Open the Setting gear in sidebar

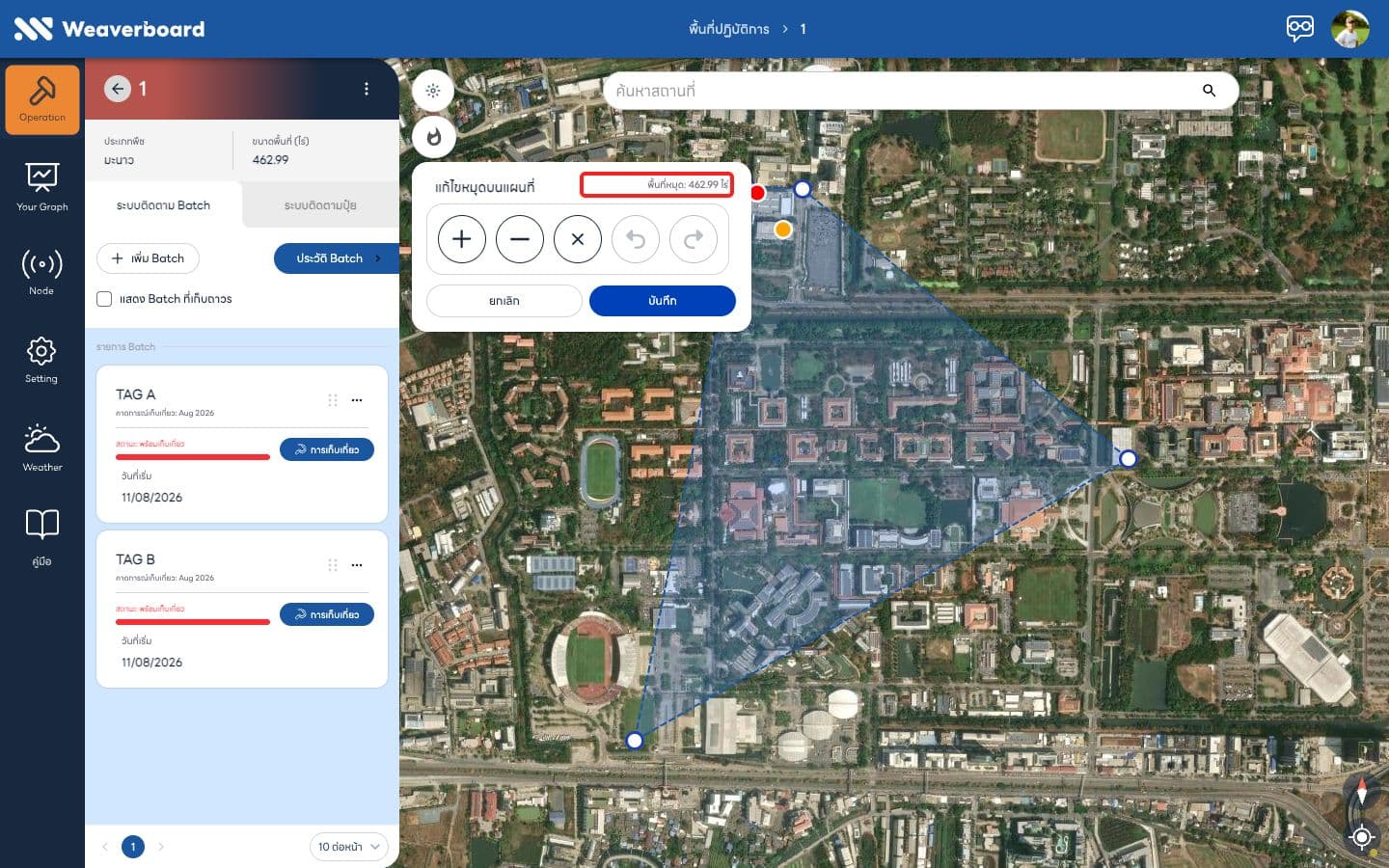(x=42, y=360)
